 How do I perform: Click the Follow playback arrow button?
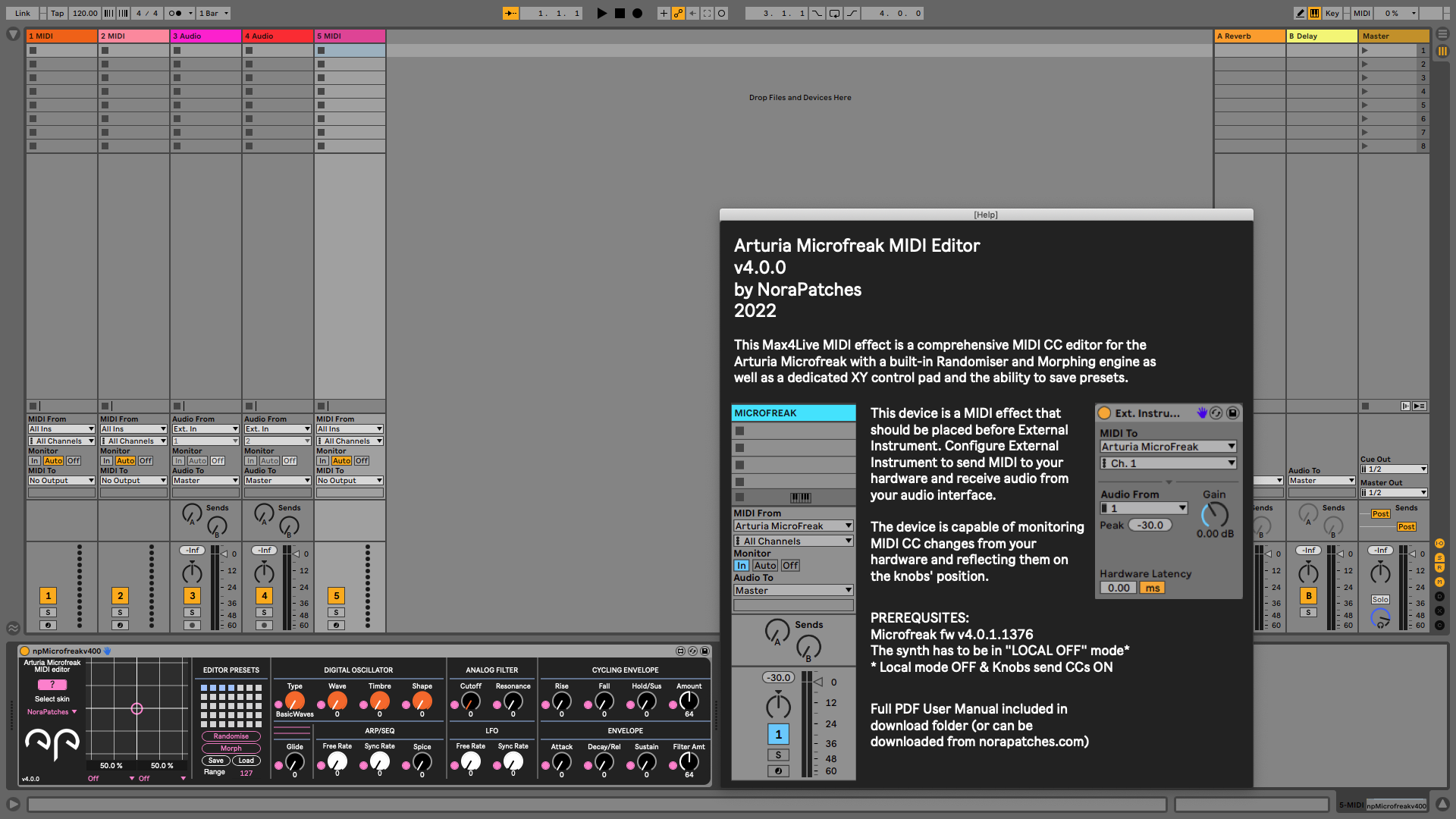point(510,13)
